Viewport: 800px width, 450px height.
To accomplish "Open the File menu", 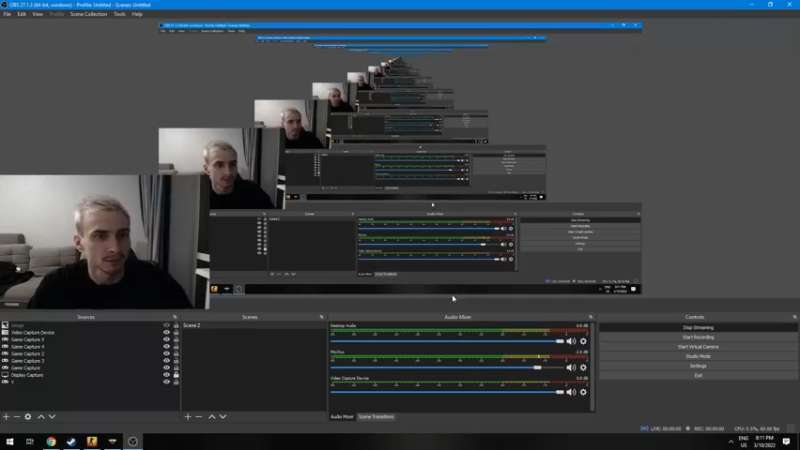I will coord(7,14).
